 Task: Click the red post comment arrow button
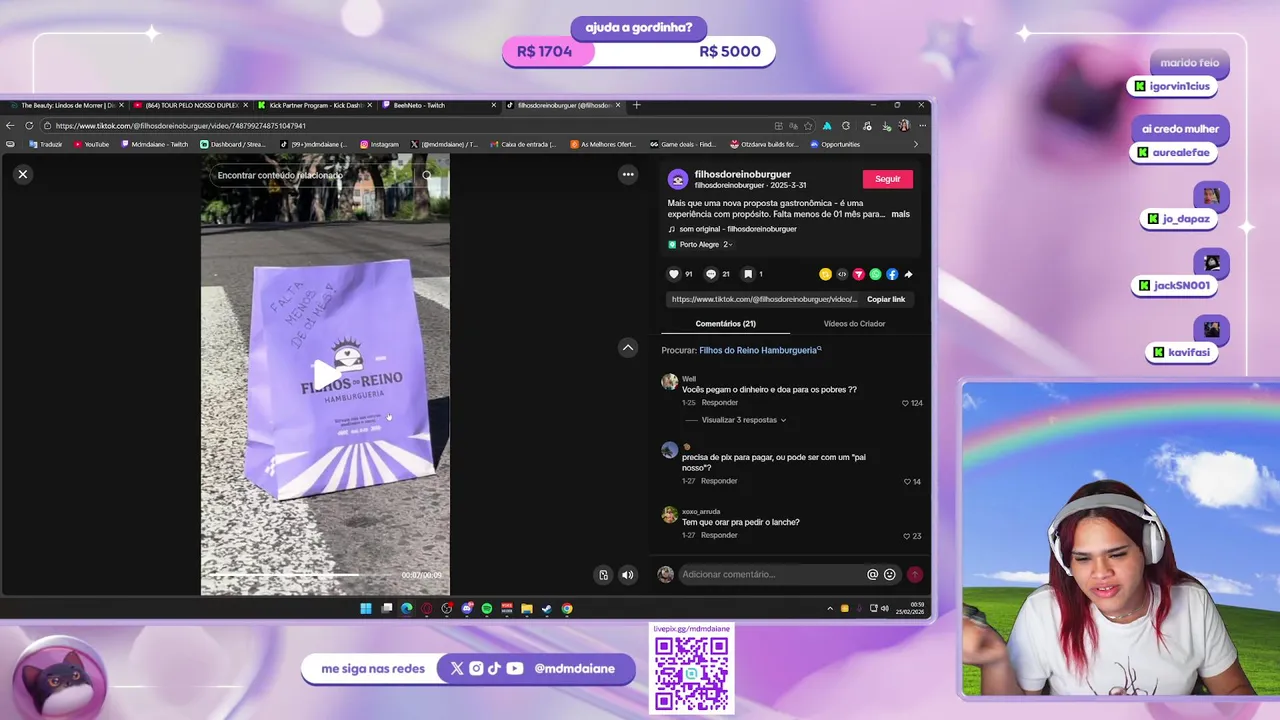coord(914,575)
